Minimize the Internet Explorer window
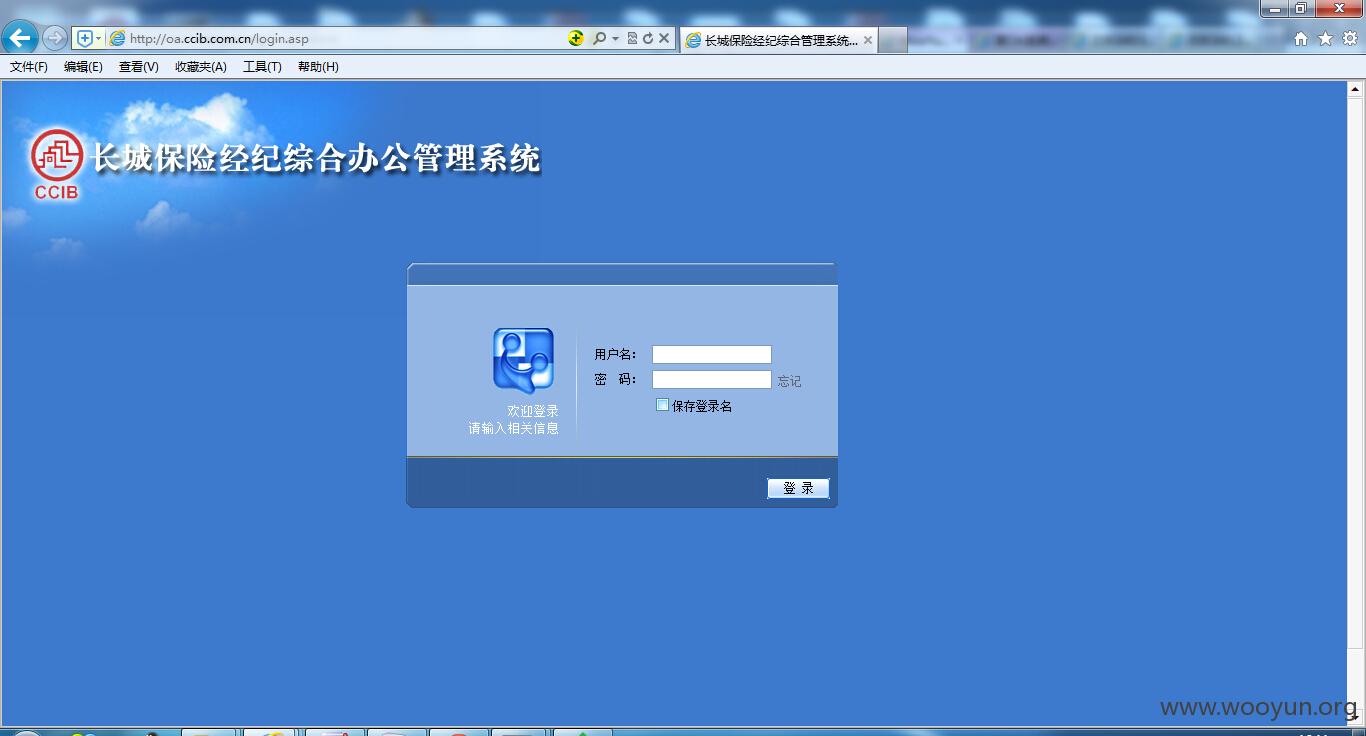Viewport: 1366px width, 736px height. (1275, 9)
